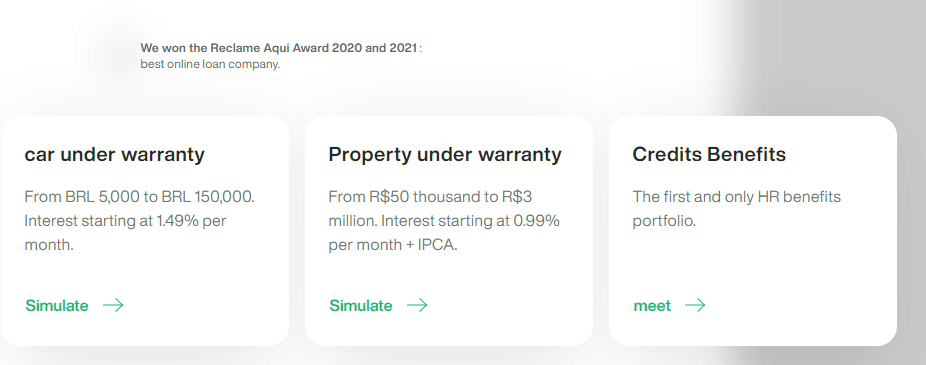Click arrow icon beside Property Simulate link
Viewport: 926px width, 365px height.
tap(417, 305)
